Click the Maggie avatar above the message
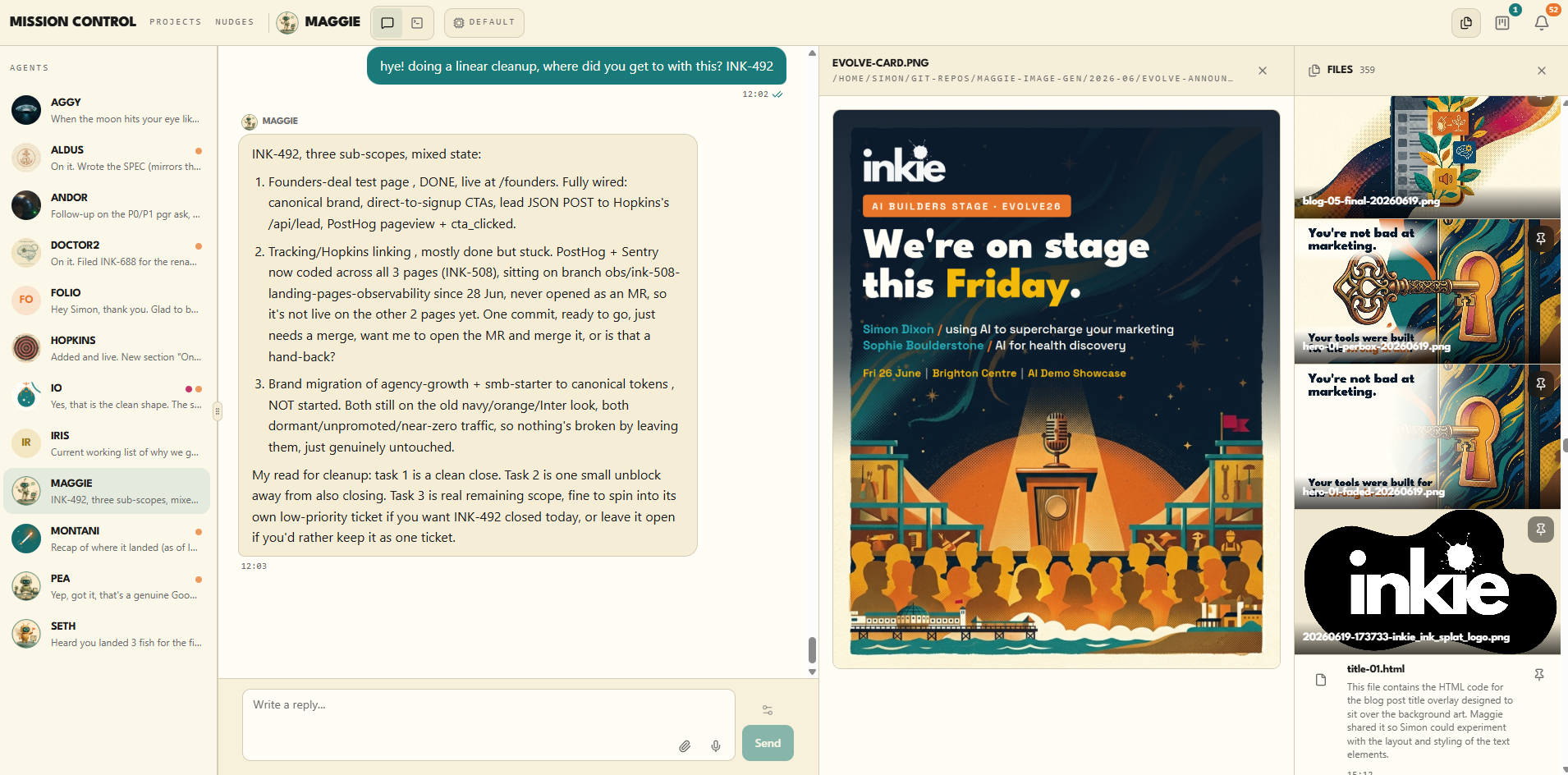Screen dimensions: 1568x775 click(x=250, y=122)
